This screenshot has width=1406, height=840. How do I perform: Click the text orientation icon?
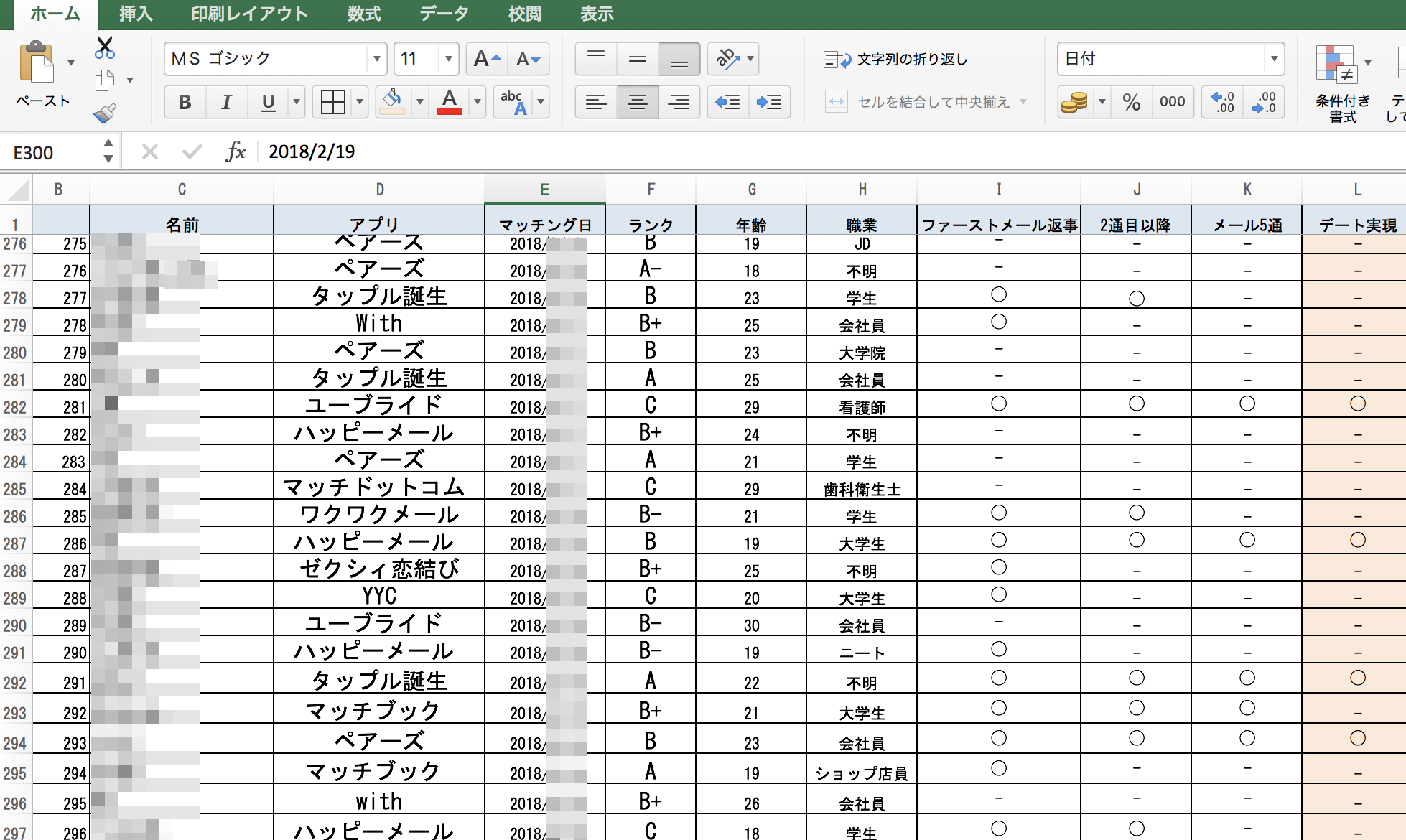coord(727,59)
